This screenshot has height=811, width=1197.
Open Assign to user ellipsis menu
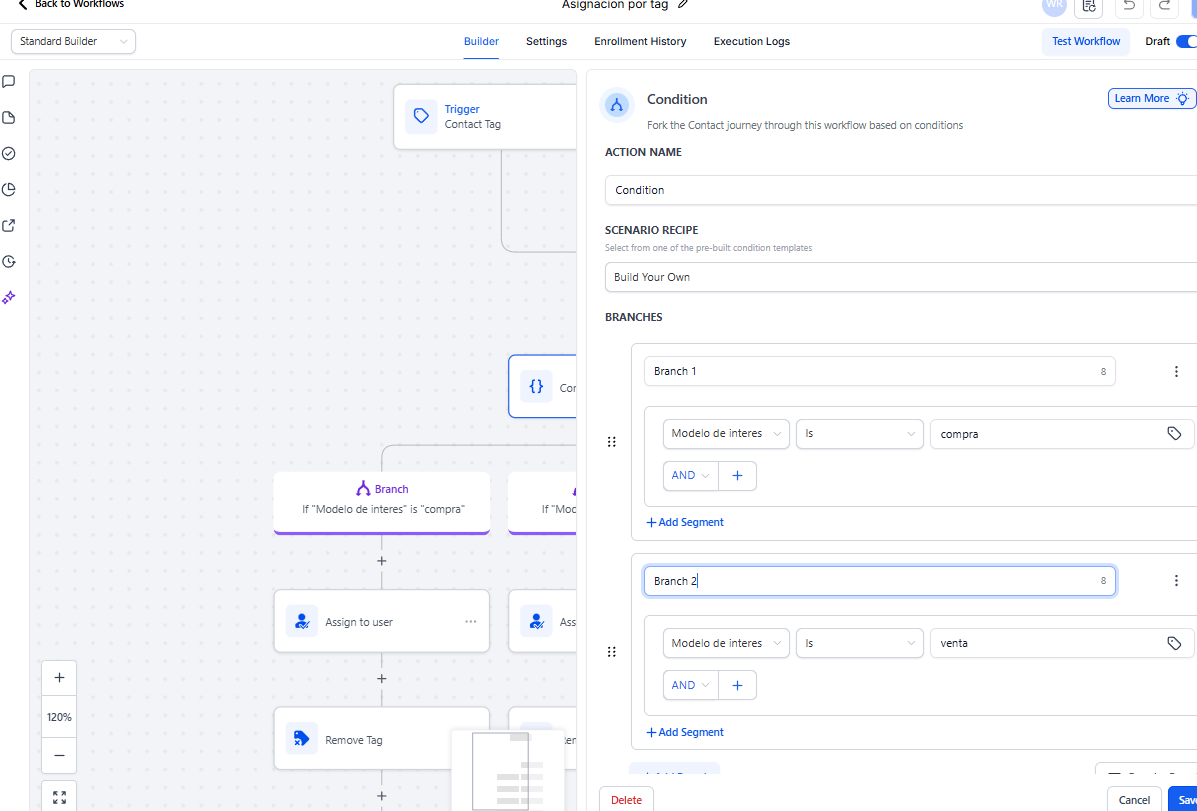tap(470, 622)
